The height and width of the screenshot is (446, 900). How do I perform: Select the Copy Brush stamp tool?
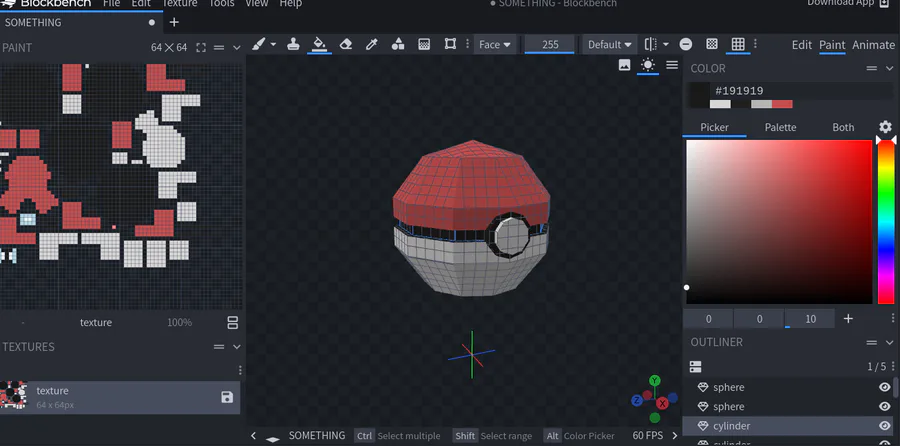click(293, 44)
